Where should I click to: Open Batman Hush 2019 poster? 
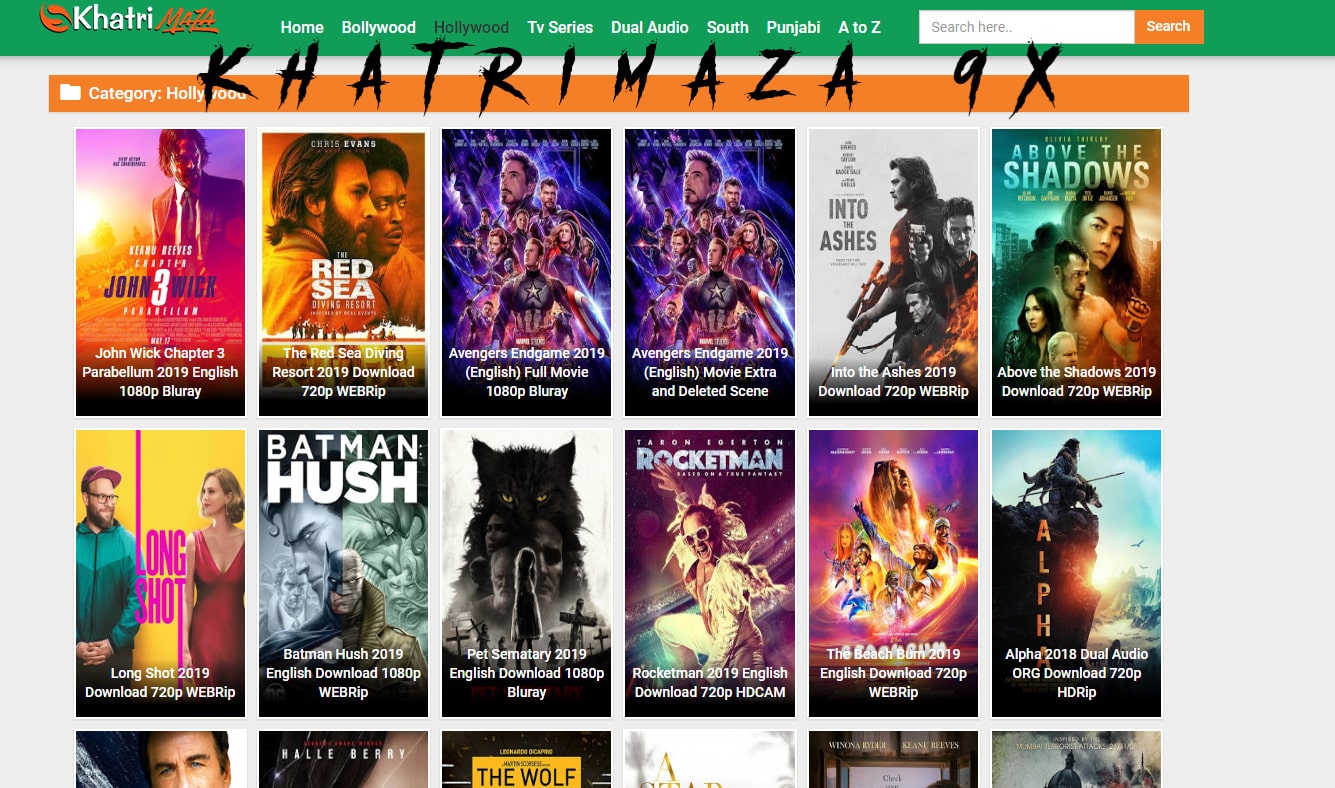point(343,573)
